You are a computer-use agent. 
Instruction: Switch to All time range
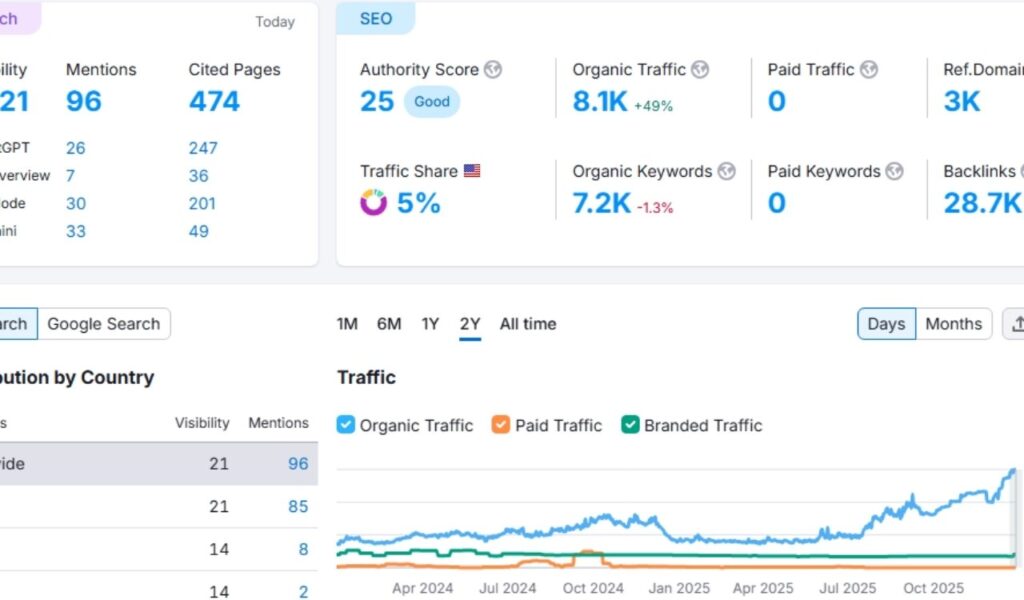527,324
